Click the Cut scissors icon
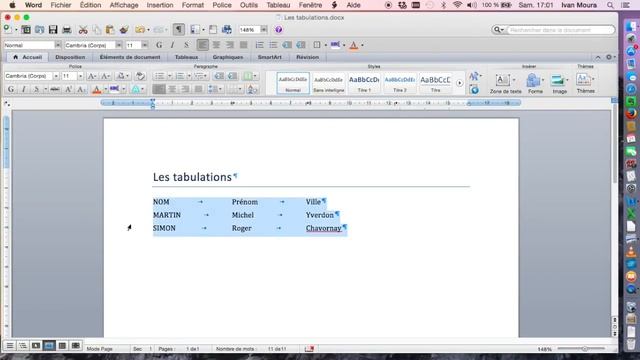 tap(83, 29)
